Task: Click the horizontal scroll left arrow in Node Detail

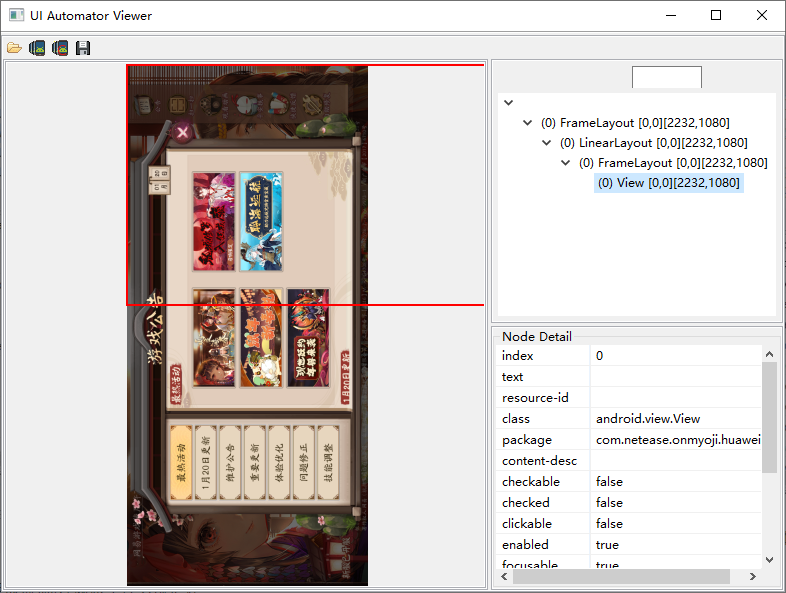Action: click(504, 576)
